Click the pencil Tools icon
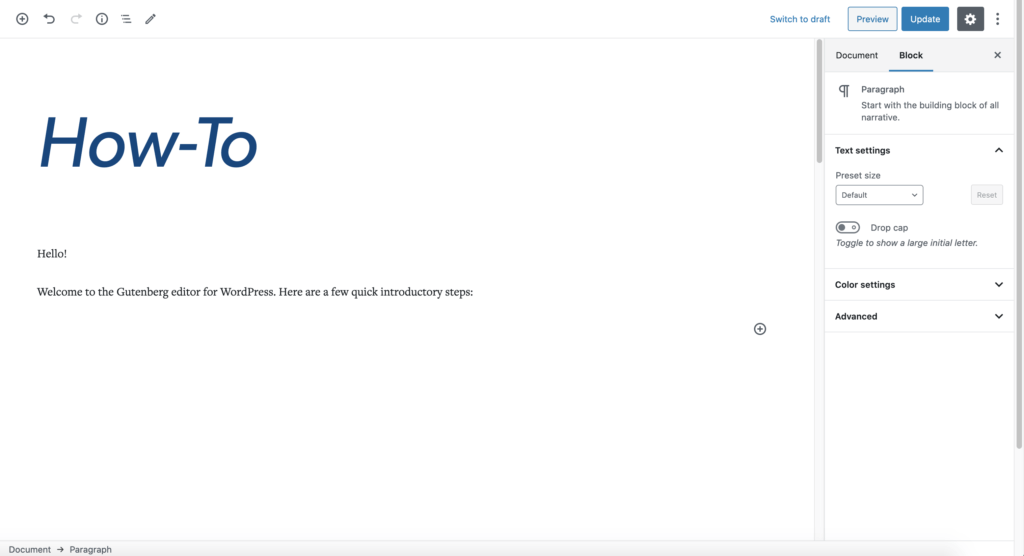1024x556 pixels. [151, 19]
